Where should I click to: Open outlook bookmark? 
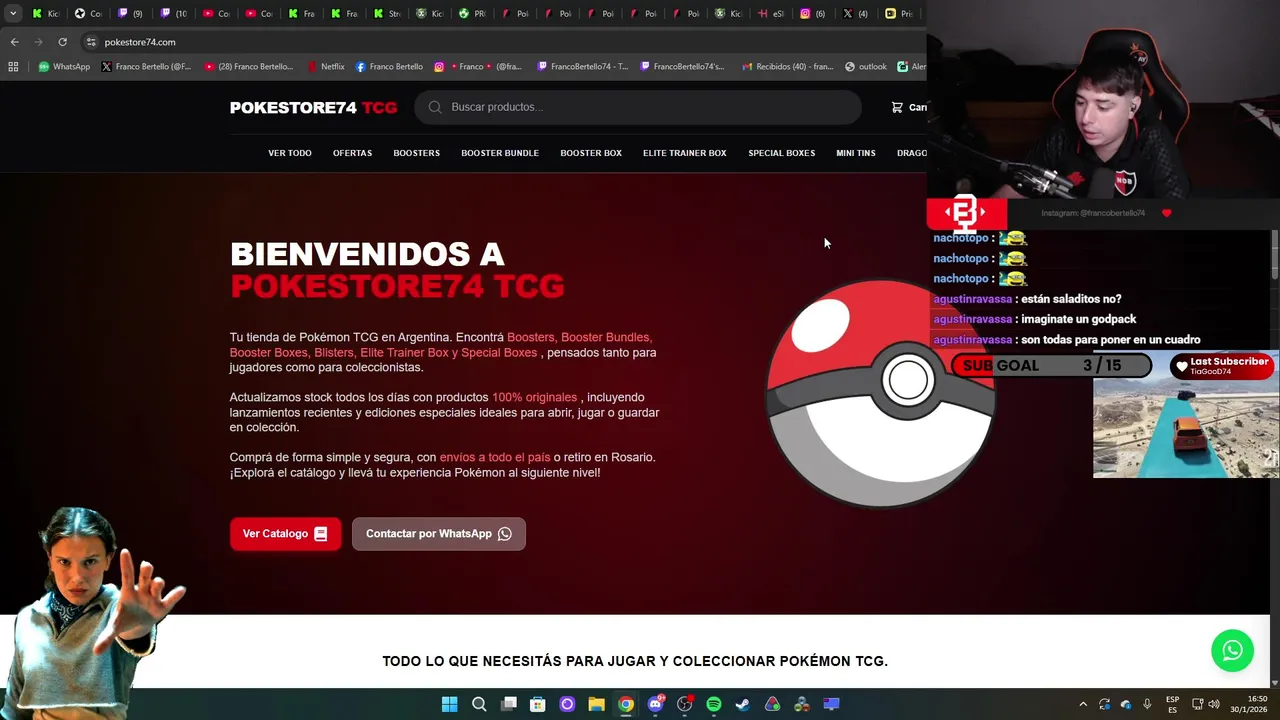click(x=866, y=67)
